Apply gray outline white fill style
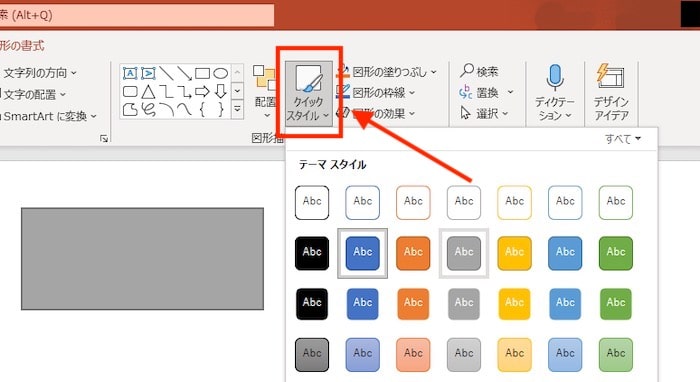This screenshot has height=382, width=700. coord(464,203)
